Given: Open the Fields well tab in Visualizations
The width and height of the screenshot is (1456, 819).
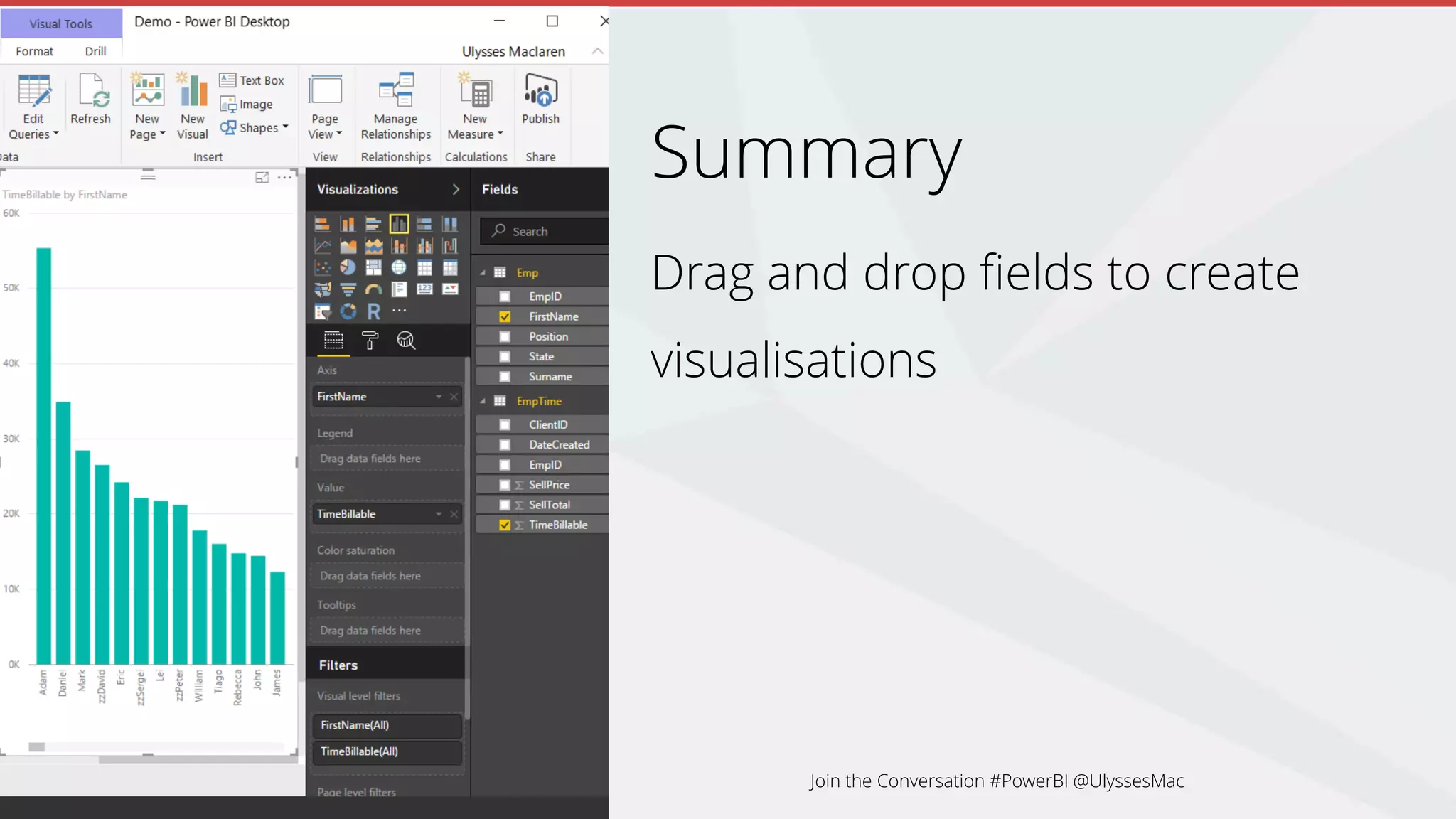Looking at the screenshot, I should click(333, 341).
